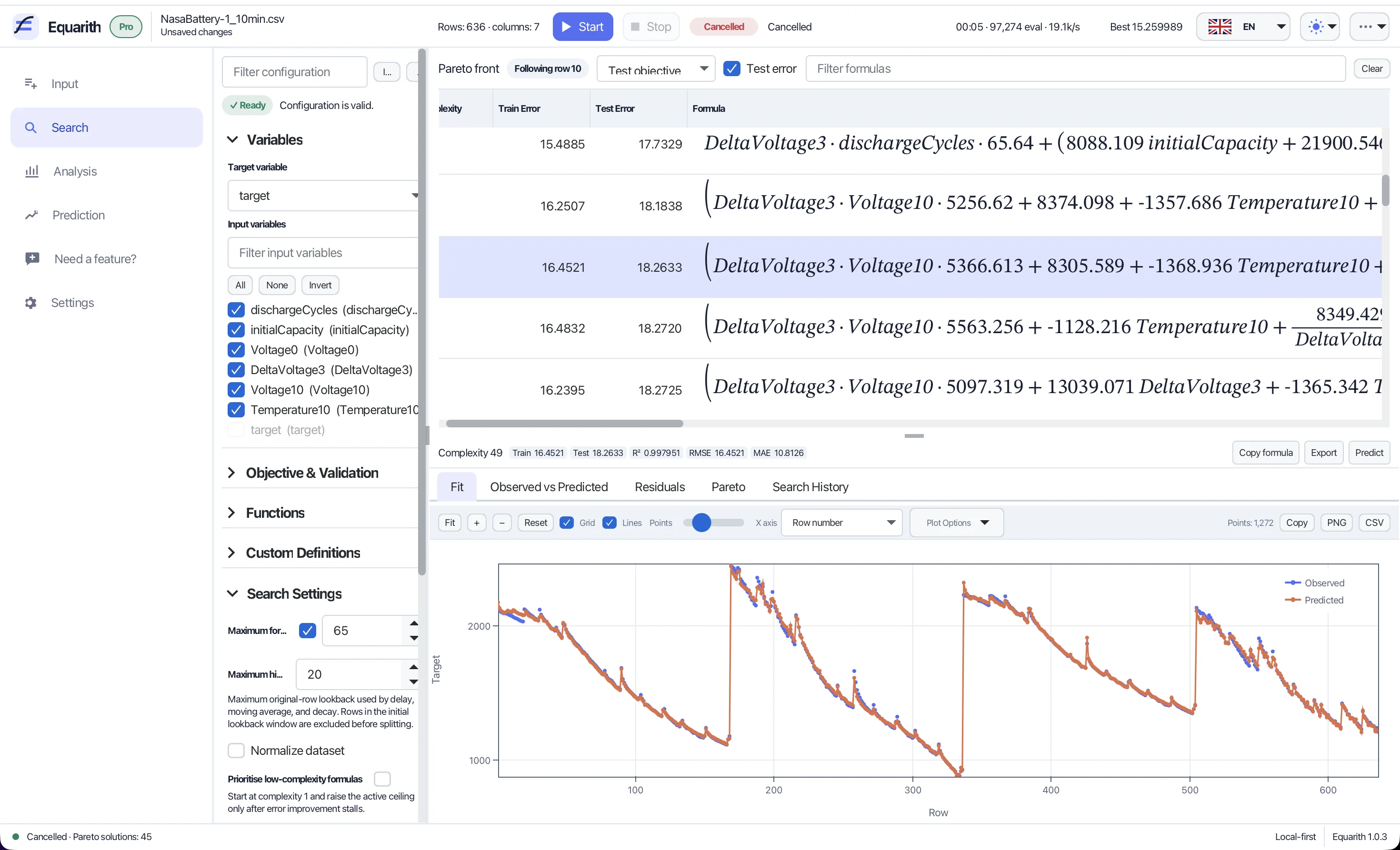Click the Copy formula button
The height and width of the screenshot is (850, 1400).
(1265, 453)
